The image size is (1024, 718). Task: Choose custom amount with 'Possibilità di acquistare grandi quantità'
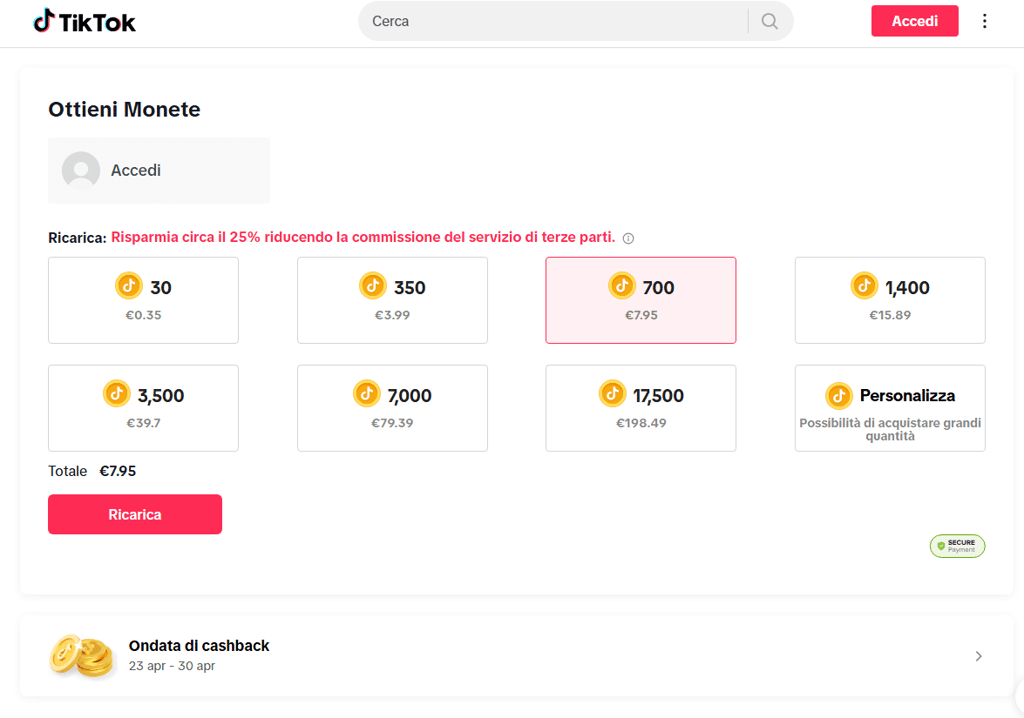[889, 408]
